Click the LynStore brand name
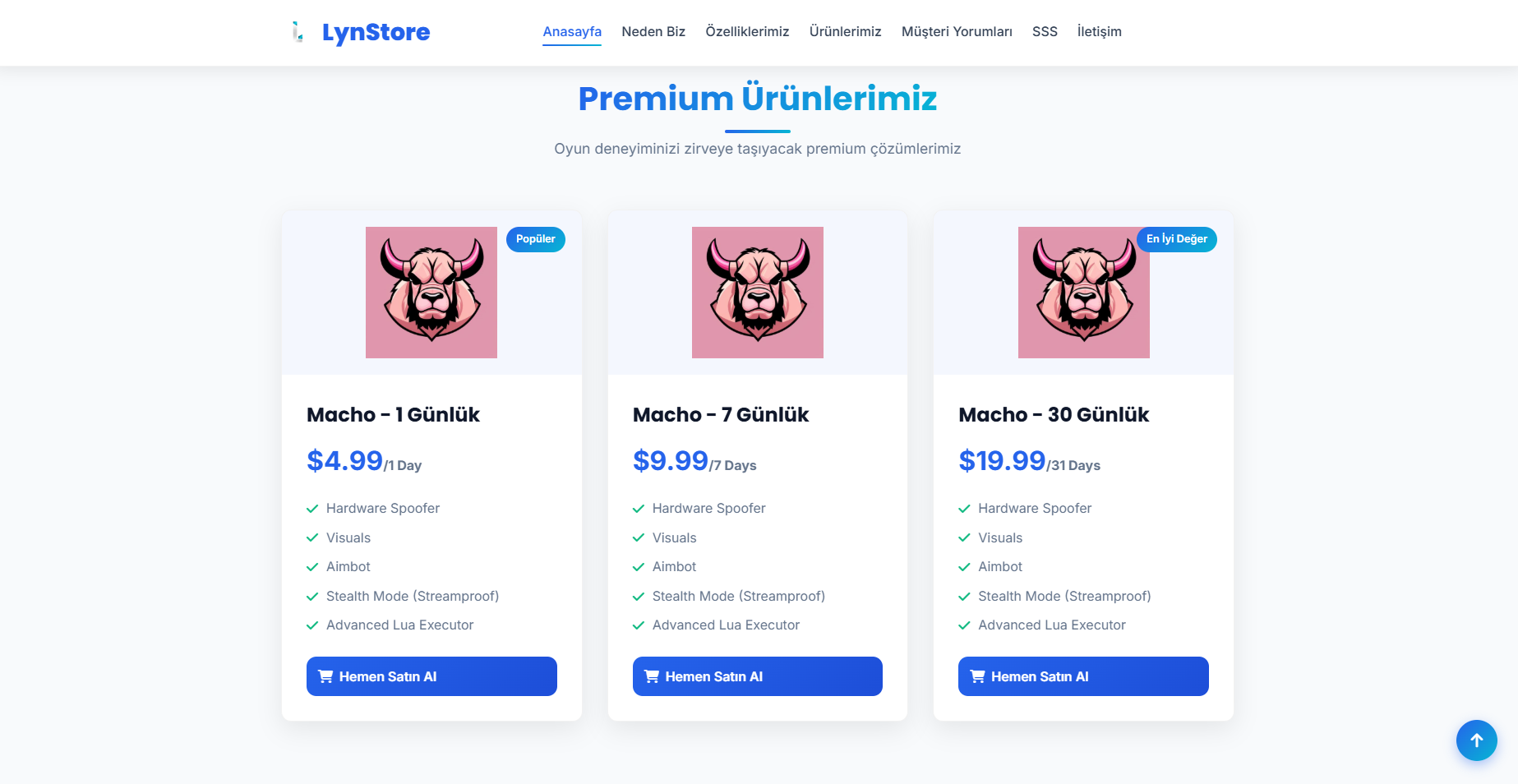This screenshot has height=784, width=1518. (376, 32)
